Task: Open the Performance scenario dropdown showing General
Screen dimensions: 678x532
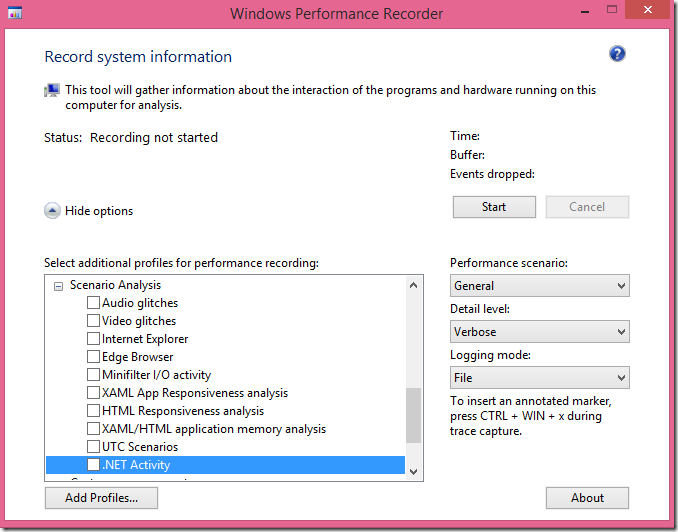Action: pos(540,285)
